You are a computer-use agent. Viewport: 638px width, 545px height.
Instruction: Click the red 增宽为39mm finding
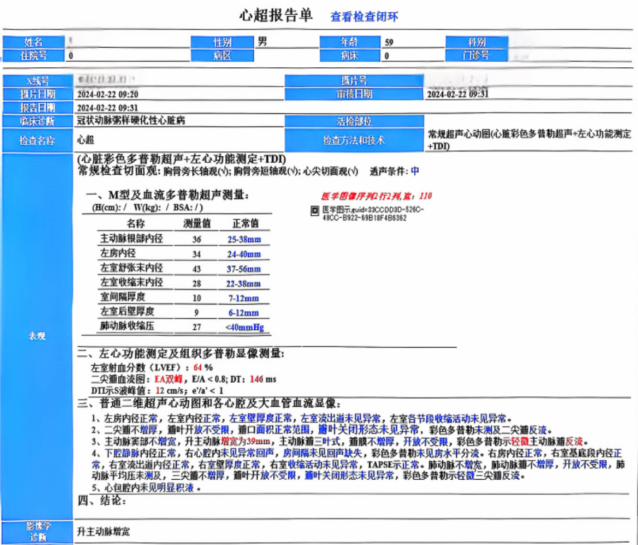coord(245,442)
